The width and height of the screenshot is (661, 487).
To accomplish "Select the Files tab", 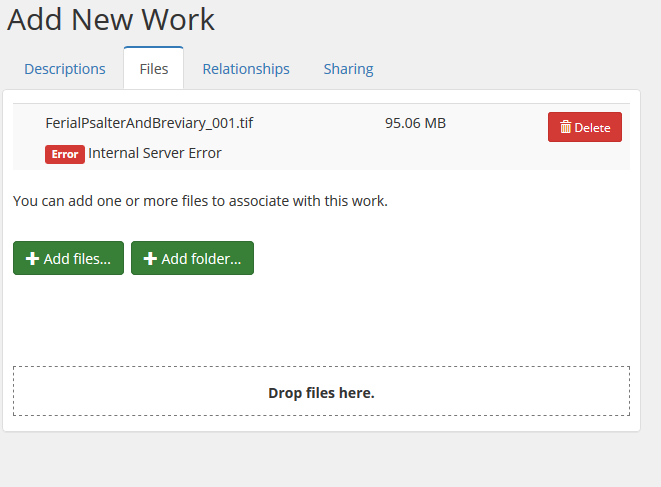I will (153, 69).
